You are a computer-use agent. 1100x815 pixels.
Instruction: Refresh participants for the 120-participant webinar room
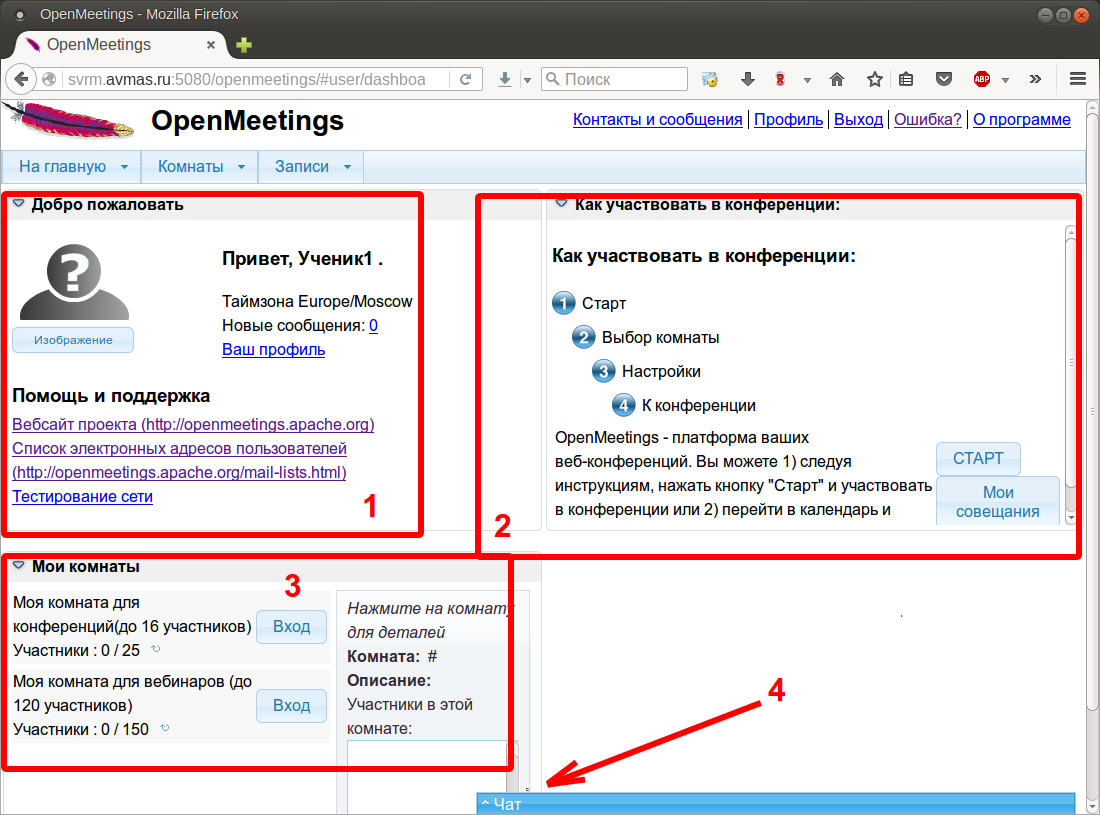coord(165,728)
